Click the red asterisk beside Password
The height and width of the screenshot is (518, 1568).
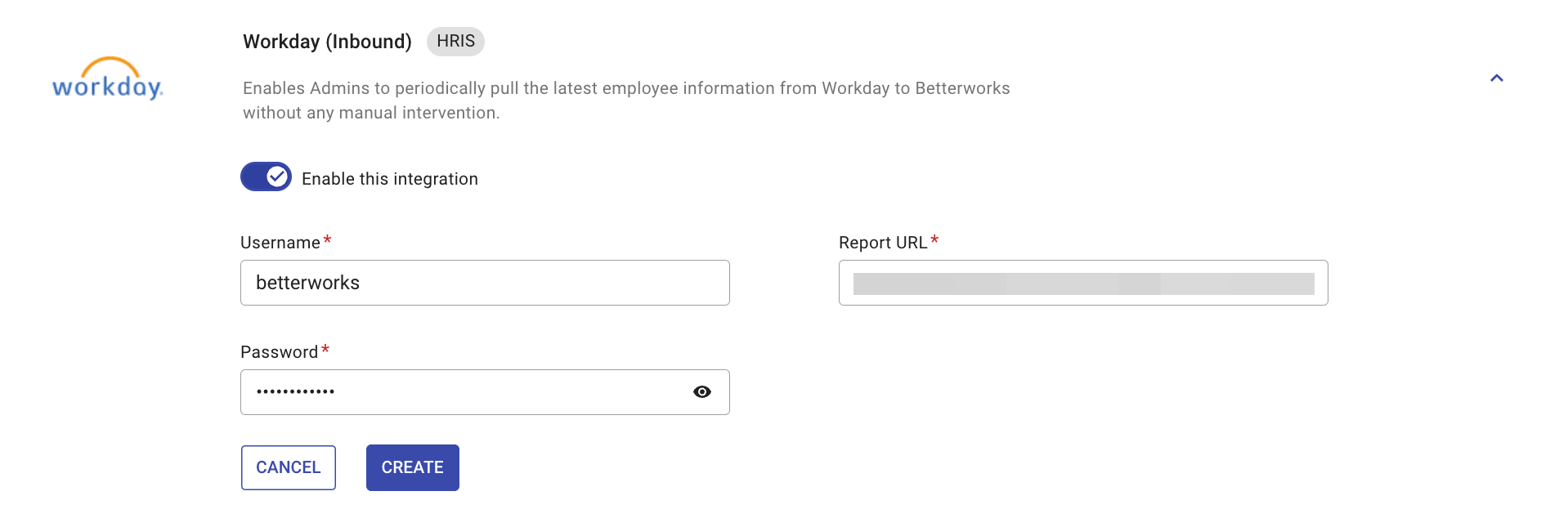[325, 350]
